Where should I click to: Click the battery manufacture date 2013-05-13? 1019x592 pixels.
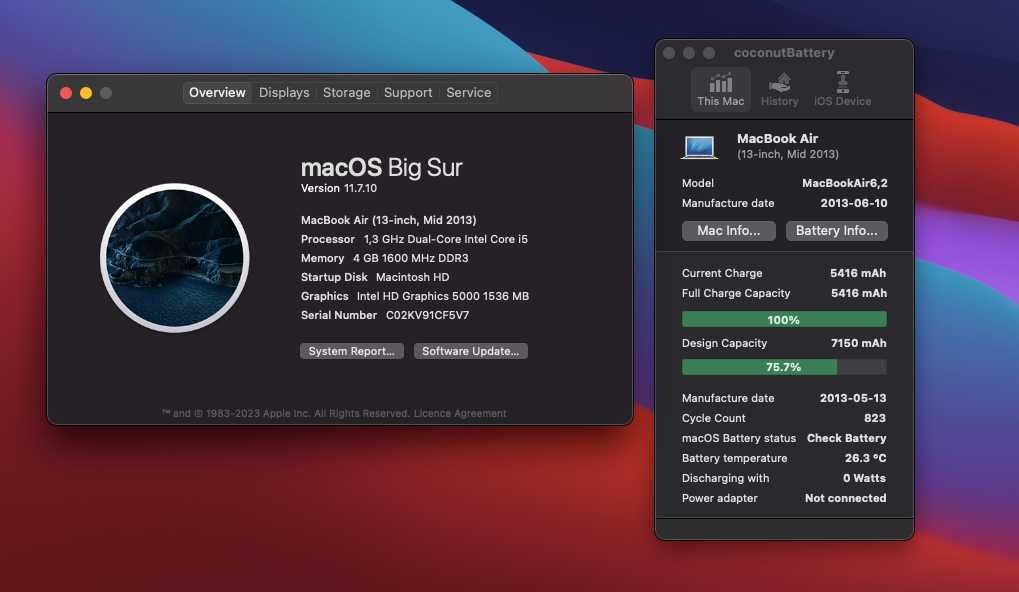[853, 398]
